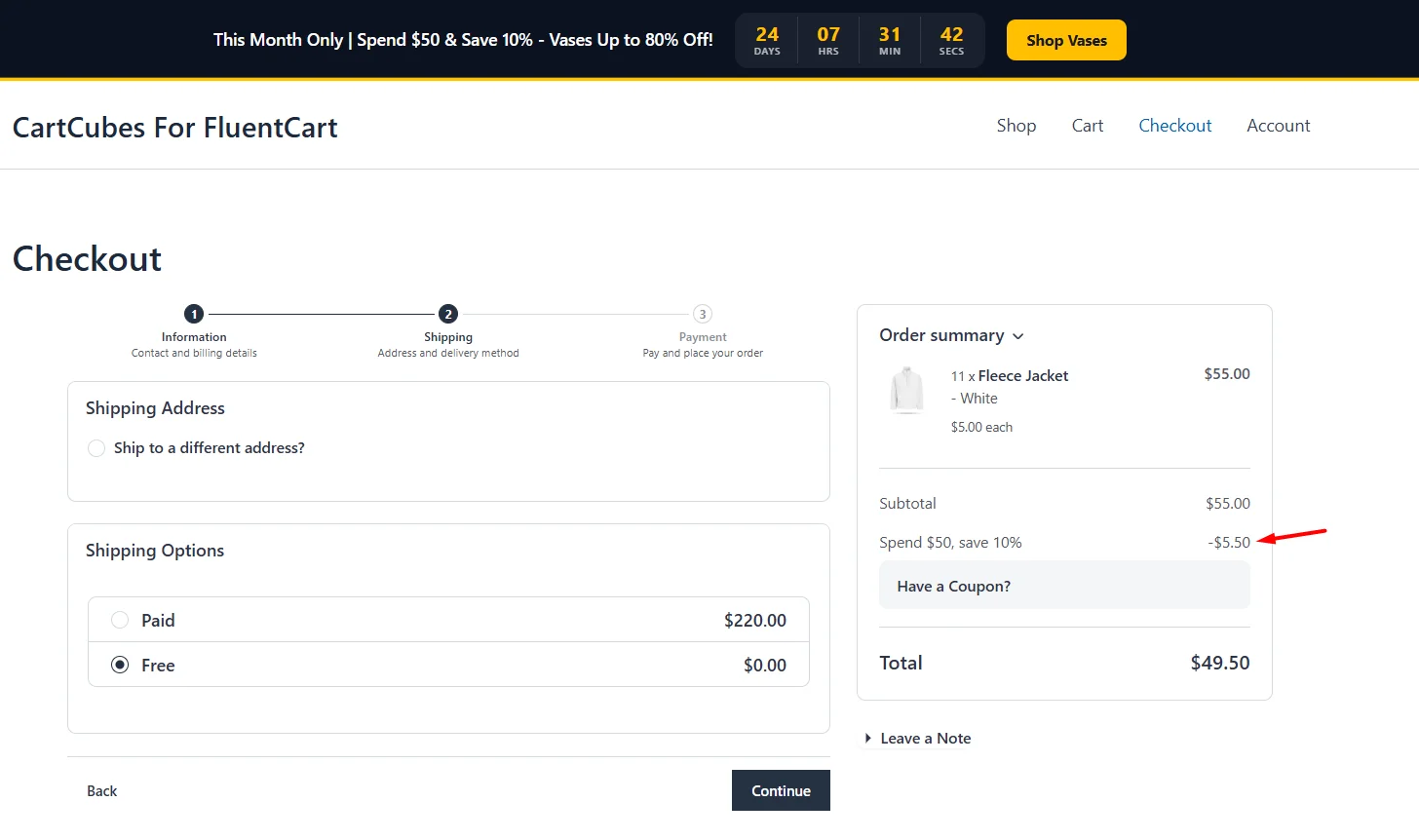
Task: Expand the Leave a Note disclosure triangle
Action: pos(867,739)
